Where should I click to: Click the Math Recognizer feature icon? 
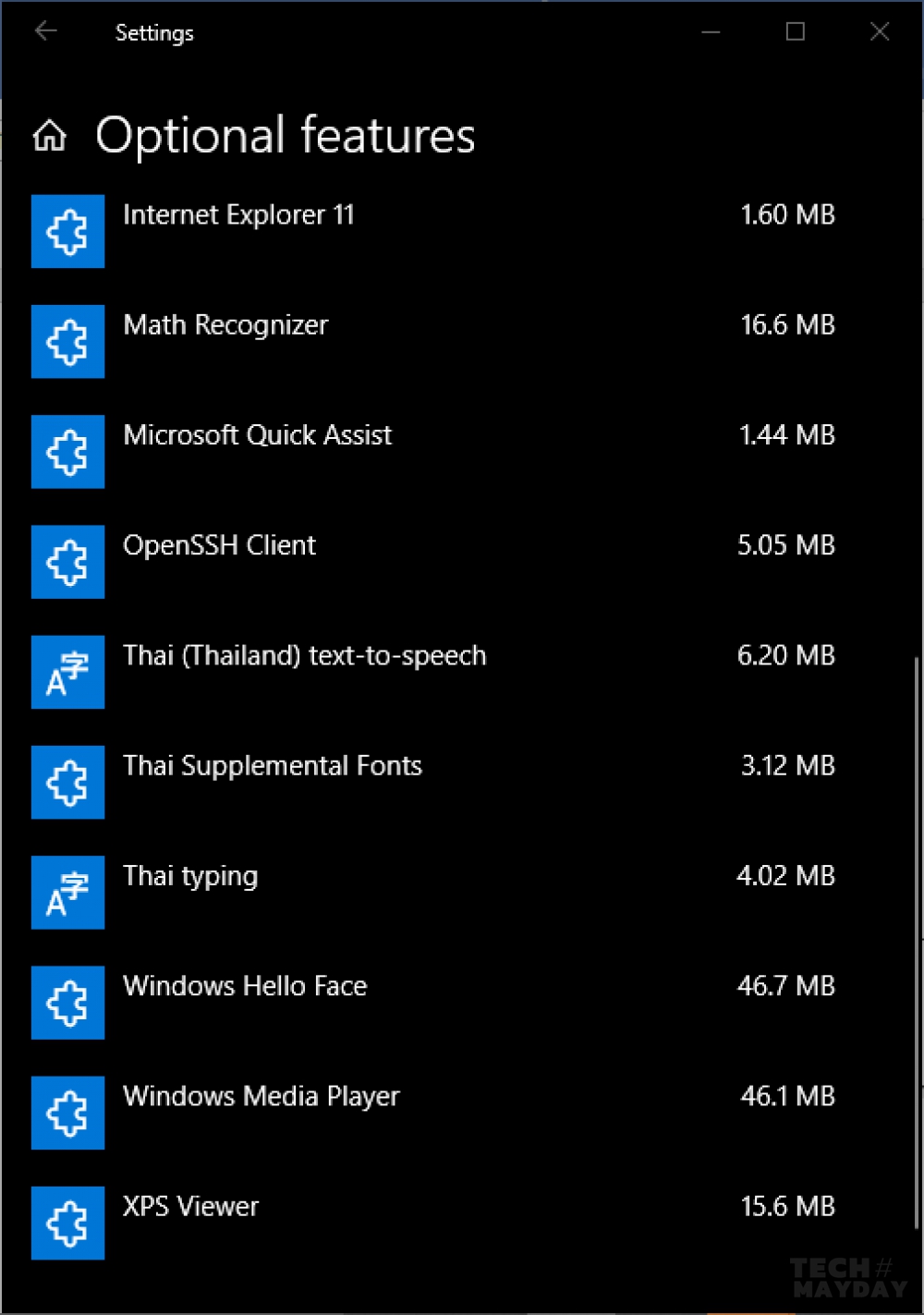pos(67,341)
